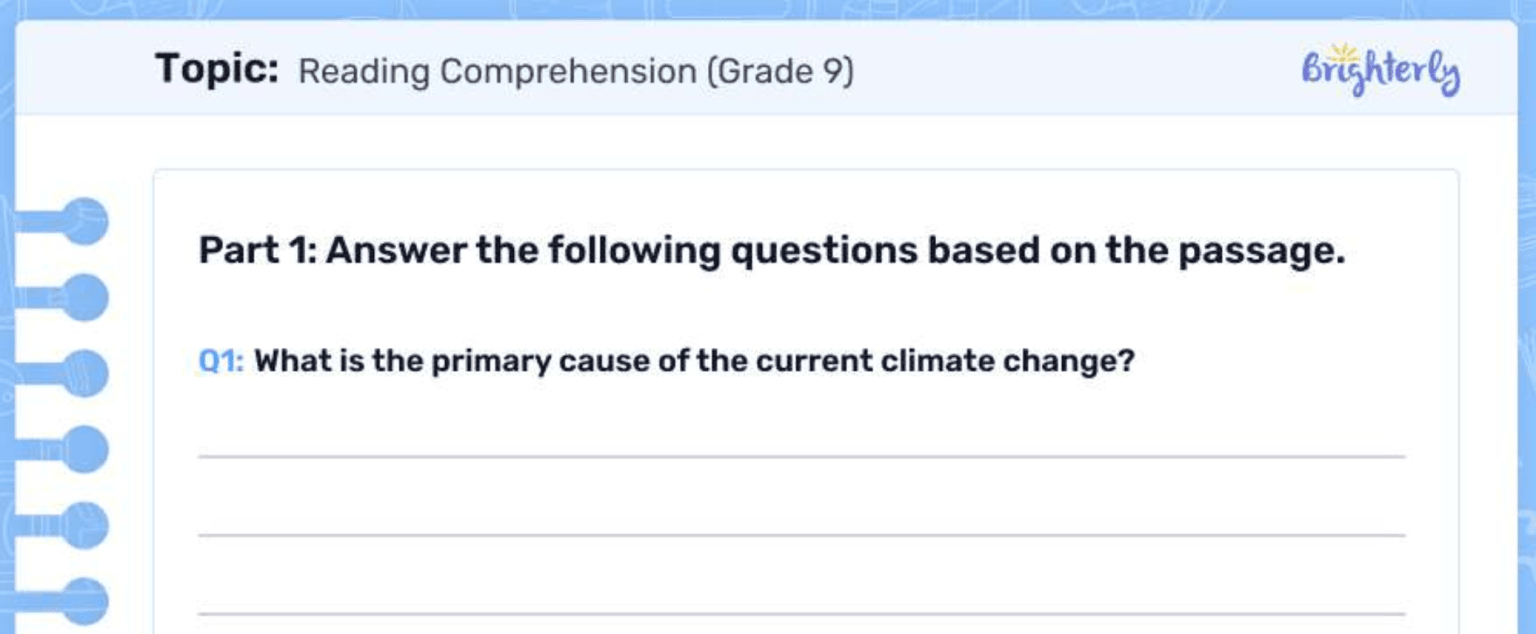The image size is (1536, 634).
Task: Click the "(Grade 9)" text in header
Action: click(780, 72)
